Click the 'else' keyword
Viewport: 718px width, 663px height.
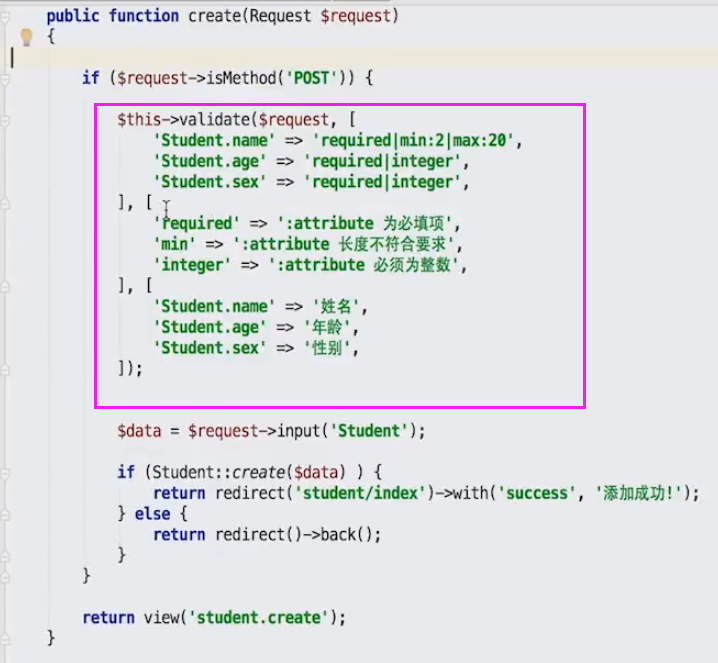152,514
